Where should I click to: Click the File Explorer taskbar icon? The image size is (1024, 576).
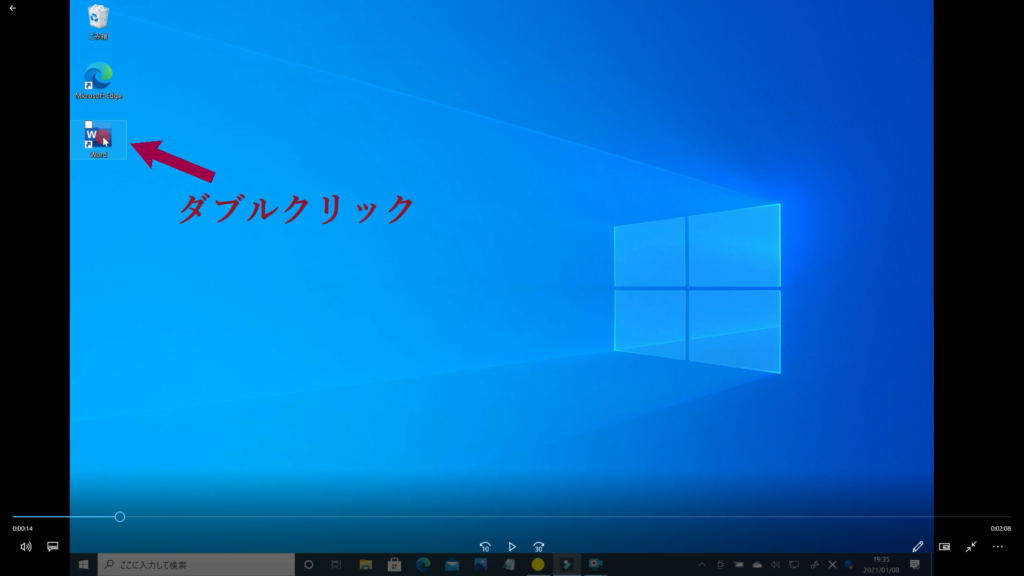[x=365, y=565]
